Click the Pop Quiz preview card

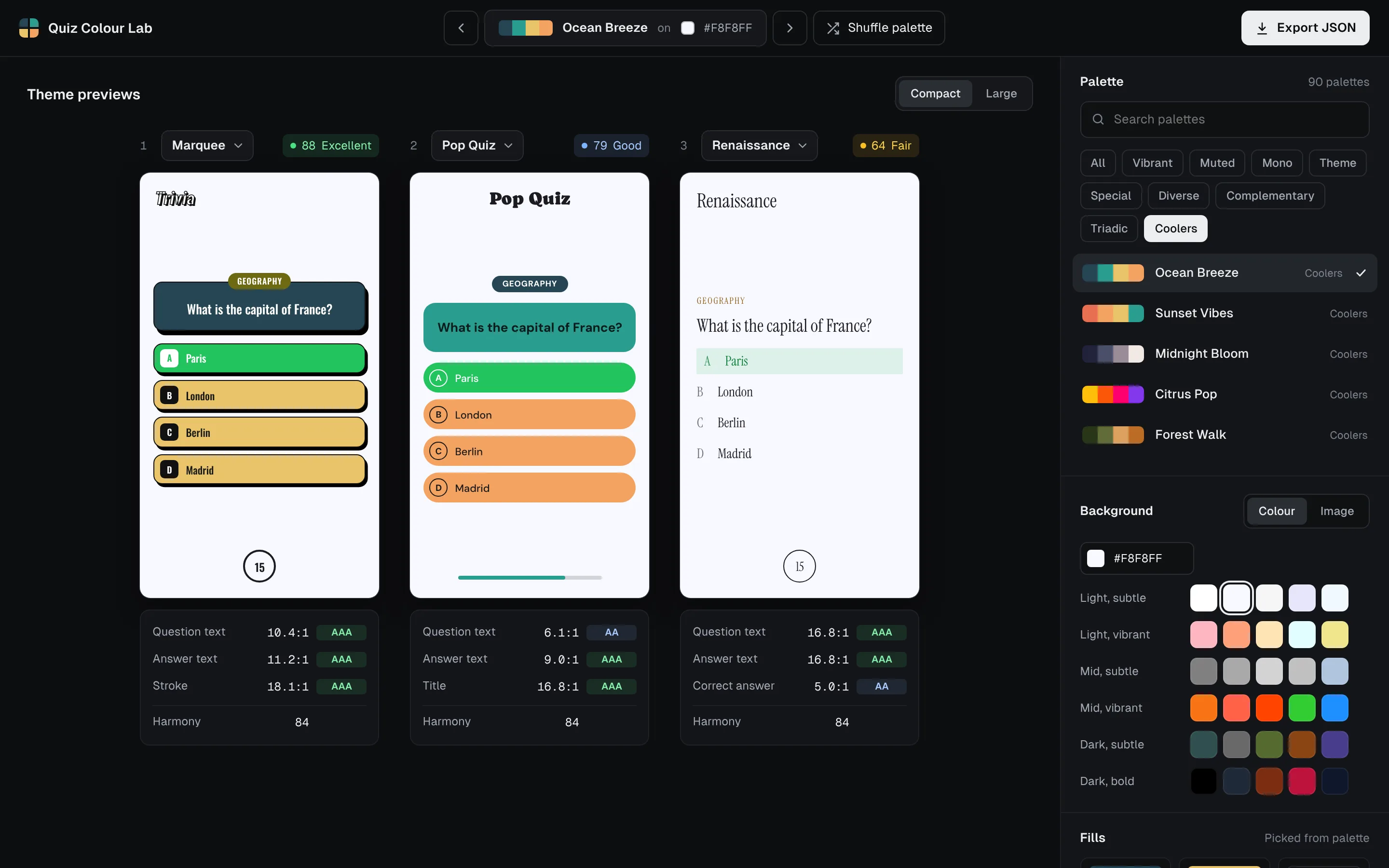529,385
